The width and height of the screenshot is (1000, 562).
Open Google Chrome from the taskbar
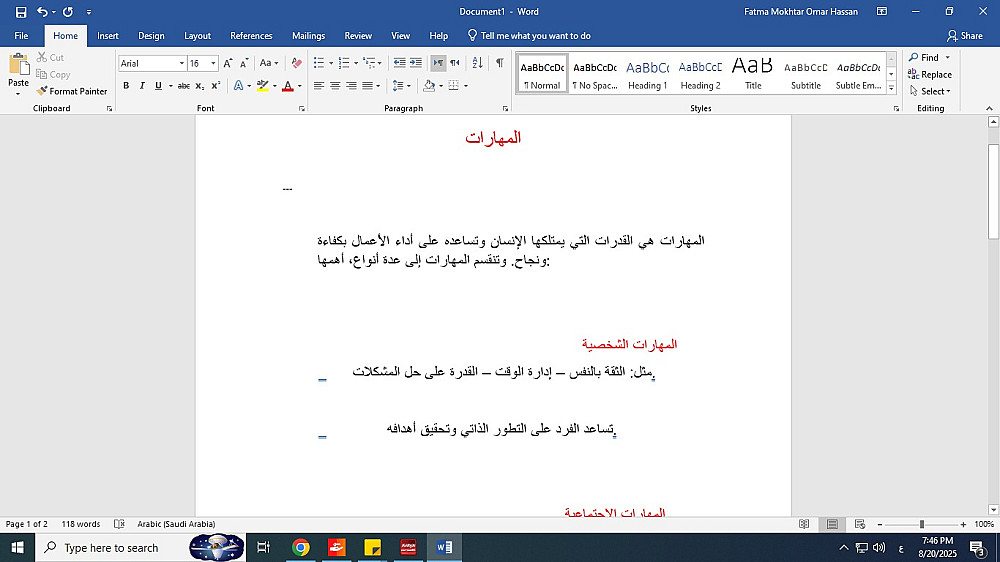click(301, 547)
